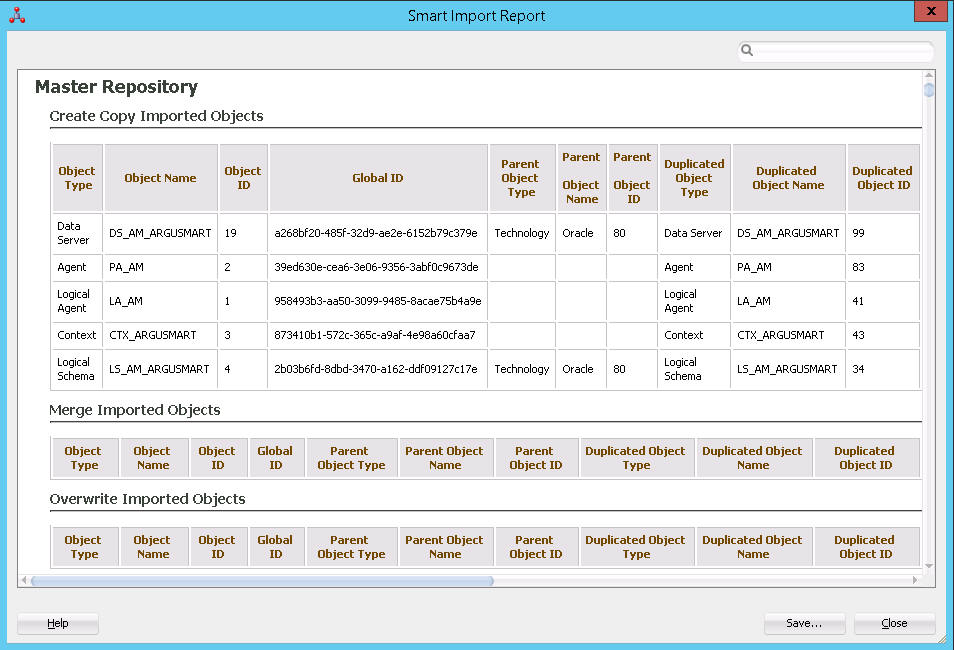Image resolution: width=954 pixels, height=650 pixels.
Task: Select the first DS_AM_ARGUSMART object name cell
Action: click(160, 233)
